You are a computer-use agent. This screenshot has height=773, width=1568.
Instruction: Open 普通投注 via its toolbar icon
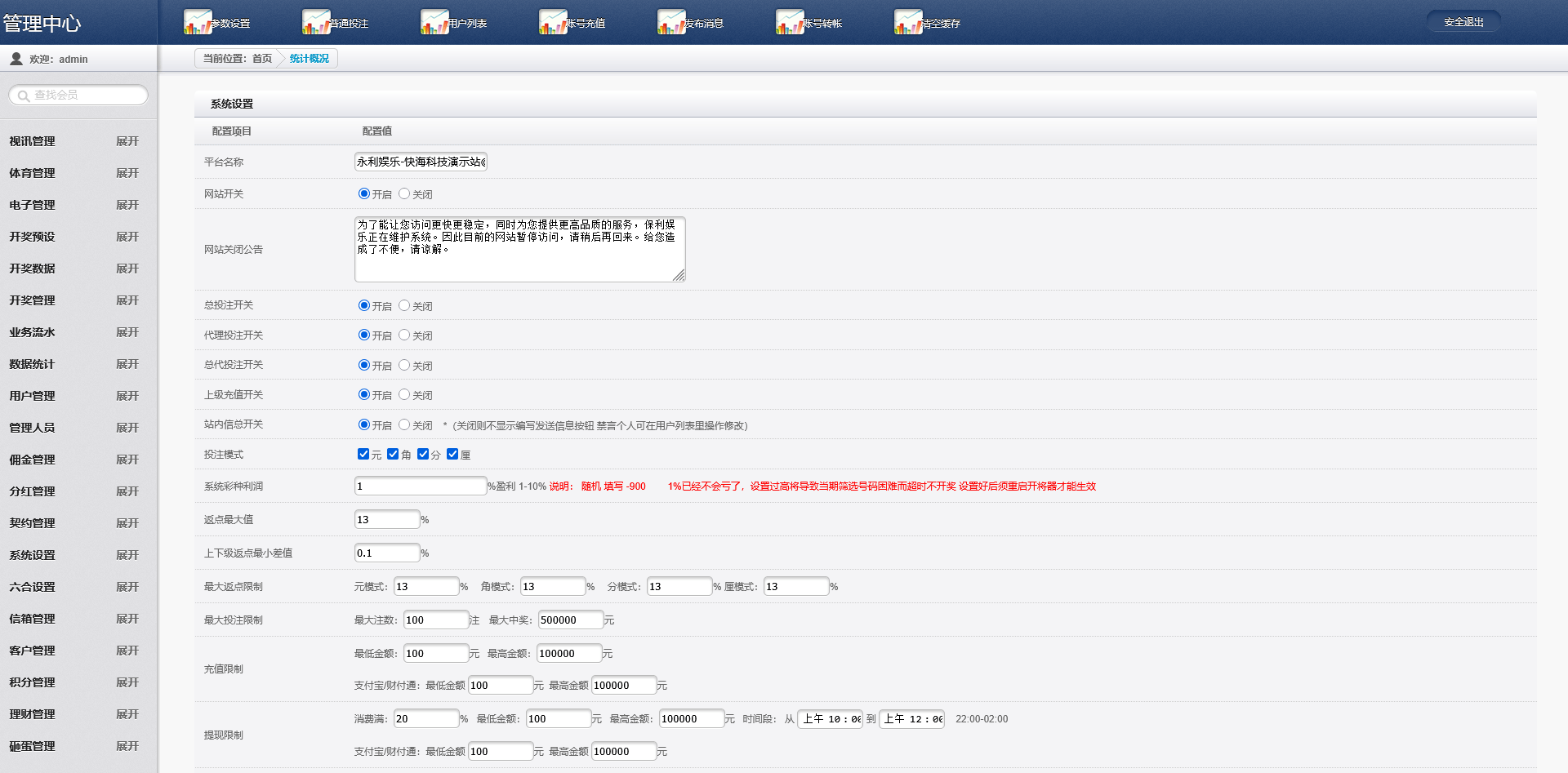(x=316, y=22)
